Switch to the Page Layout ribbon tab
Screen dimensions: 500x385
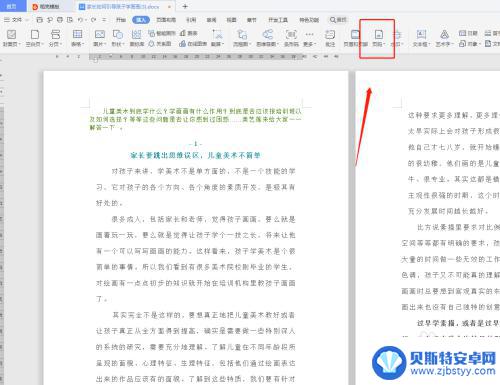point(166,20)
